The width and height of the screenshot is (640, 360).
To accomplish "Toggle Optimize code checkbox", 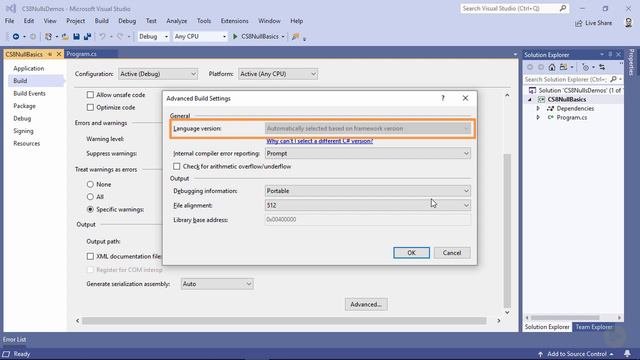I will (x=90, y=107).
